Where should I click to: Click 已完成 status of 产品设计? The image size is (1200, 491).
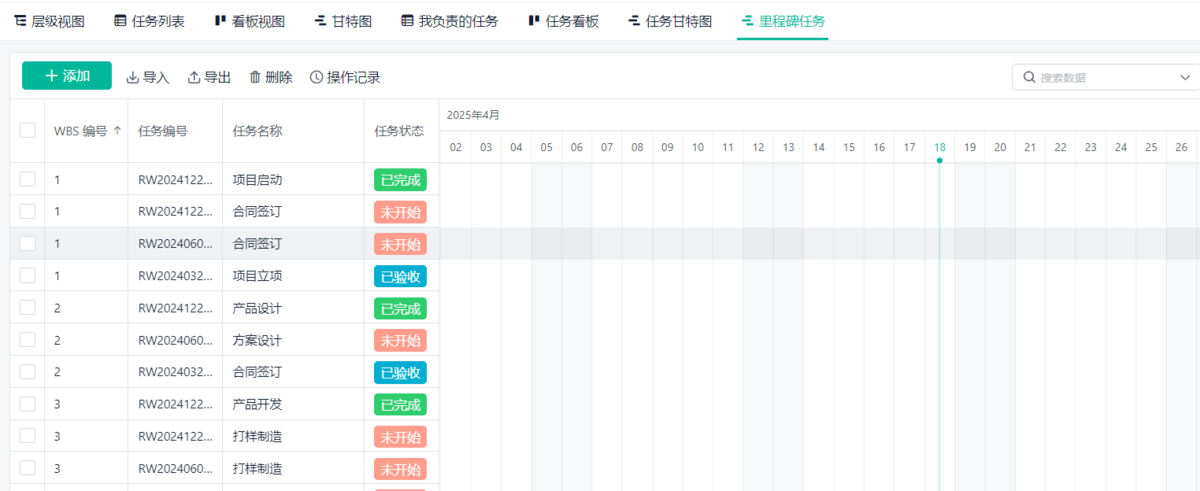(400, 308)
